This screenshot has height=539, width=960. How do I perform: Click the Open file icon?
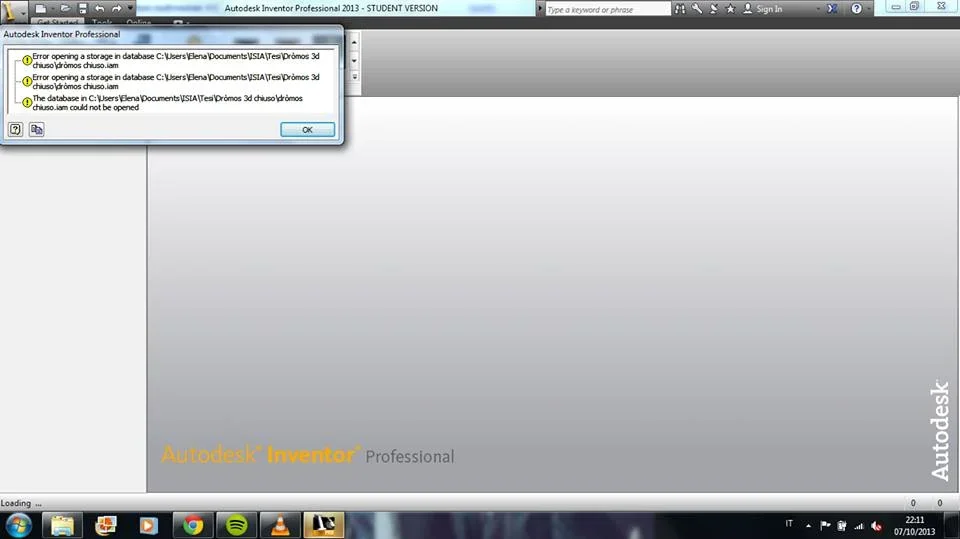65,9
